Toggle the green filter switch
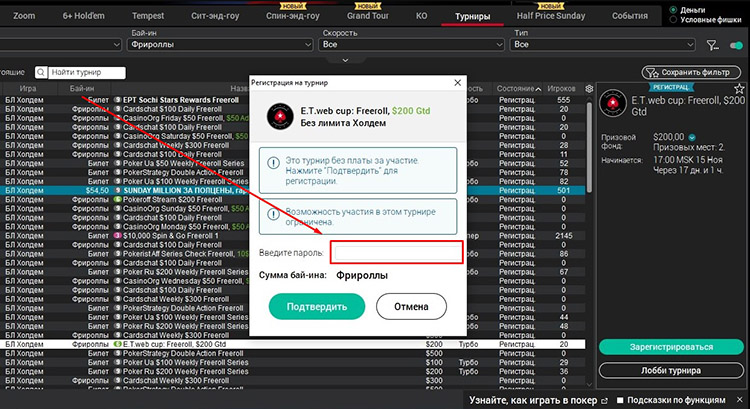The width and height of the screenshot is (750, 409). tap(736, 45)
